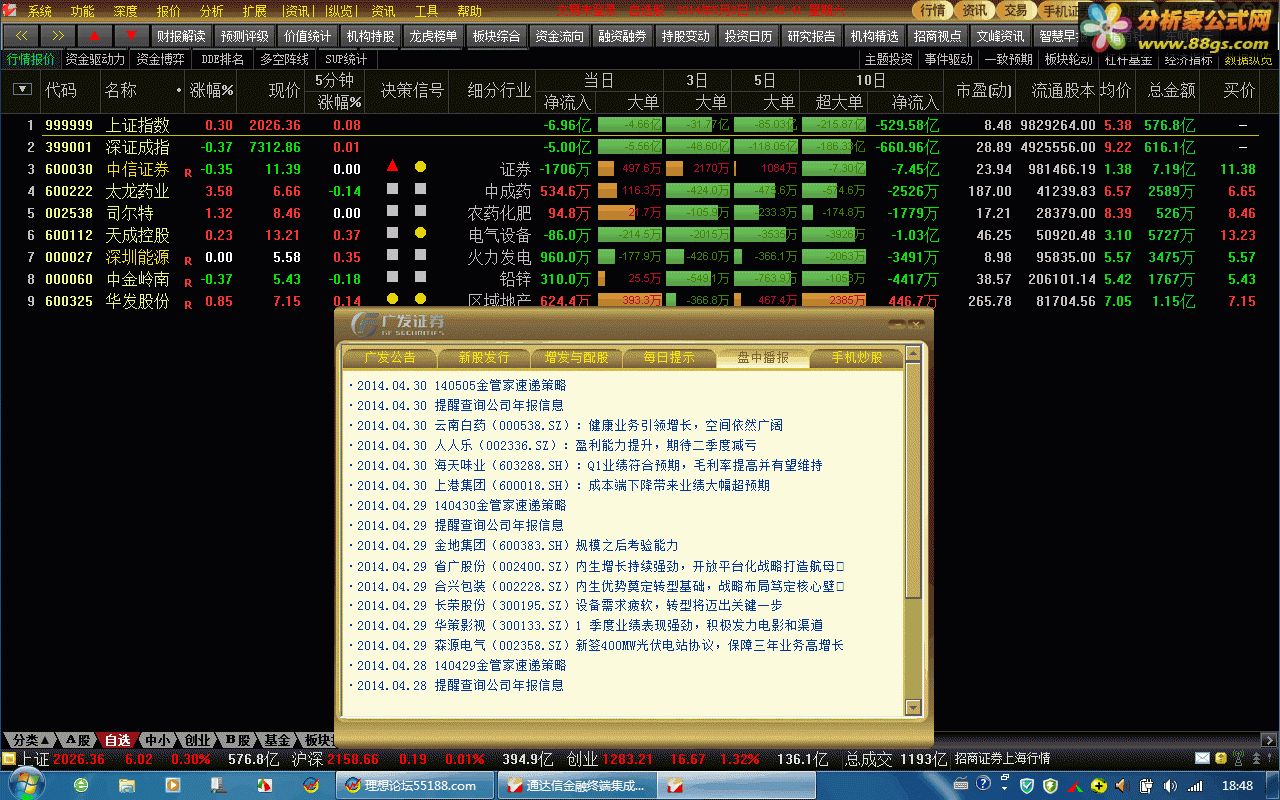
Task: Open 持股变动 from the toolbar
Action: point(685,36)
